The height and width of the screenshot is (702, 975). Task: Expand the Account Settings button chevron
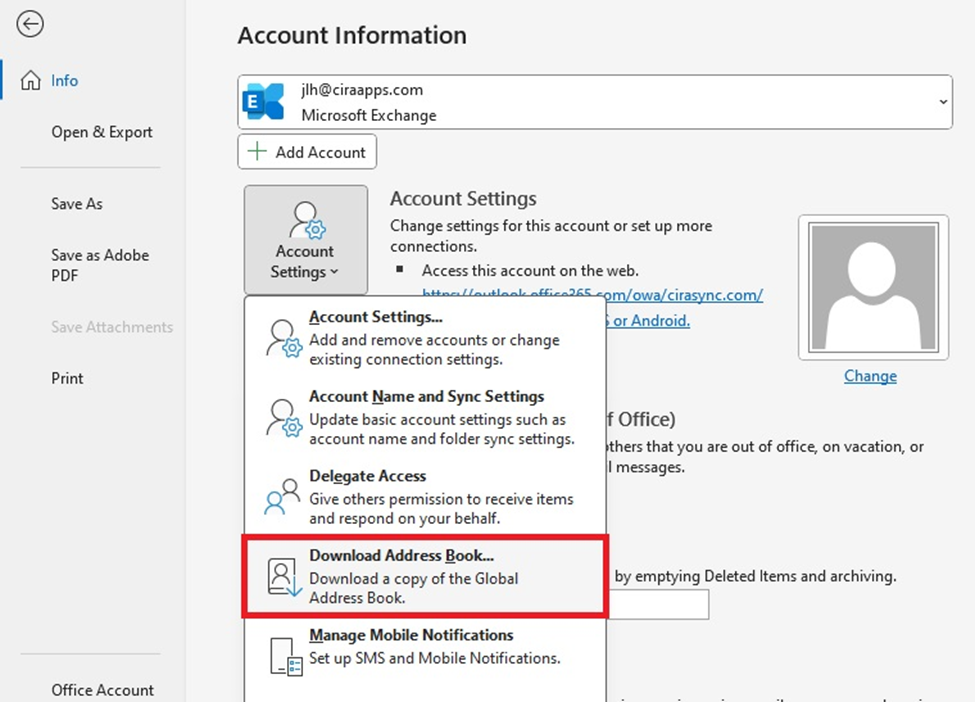tap(335, 272)
